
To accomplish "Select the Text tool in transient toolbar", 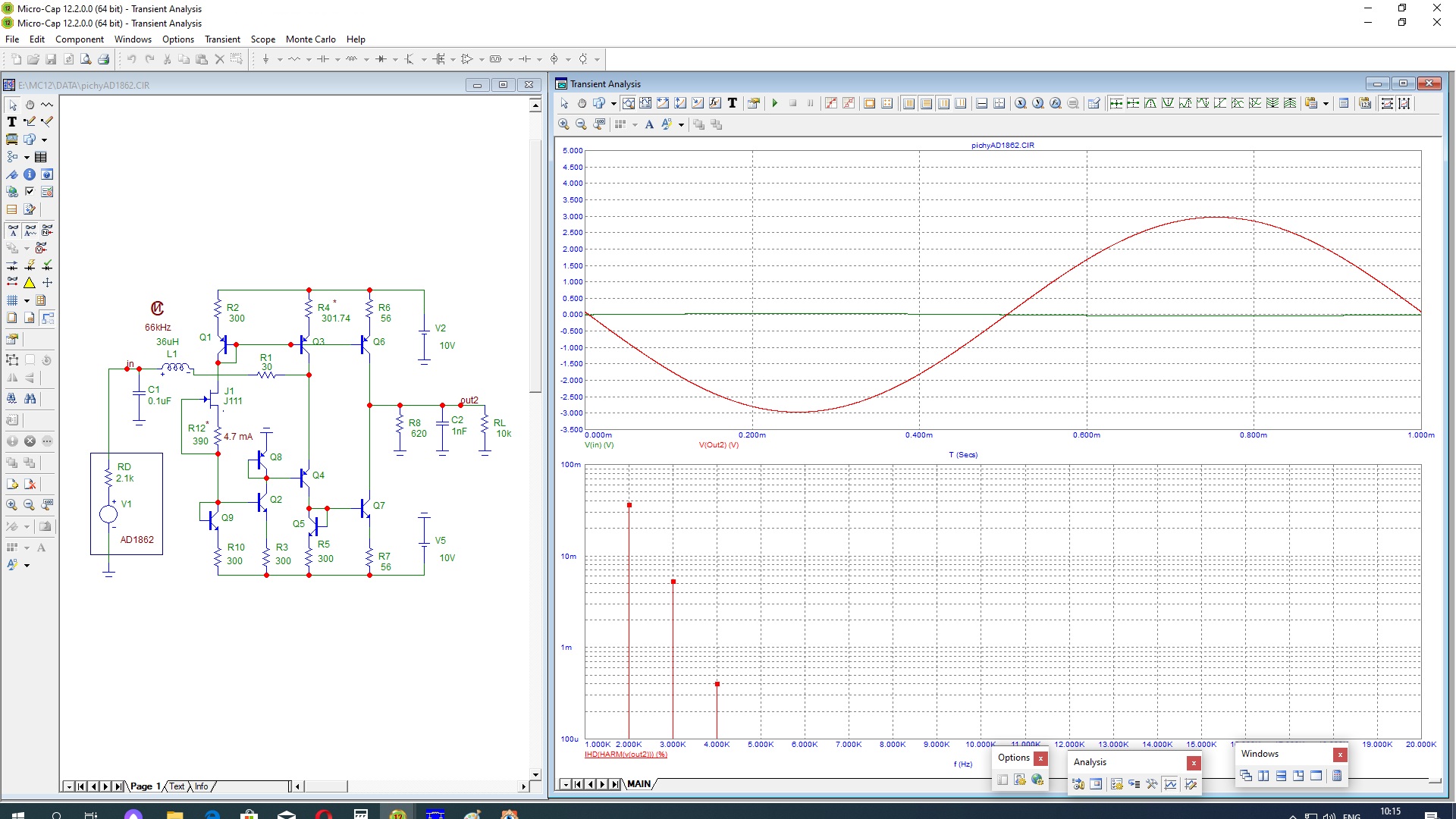I will click(733, 103).
